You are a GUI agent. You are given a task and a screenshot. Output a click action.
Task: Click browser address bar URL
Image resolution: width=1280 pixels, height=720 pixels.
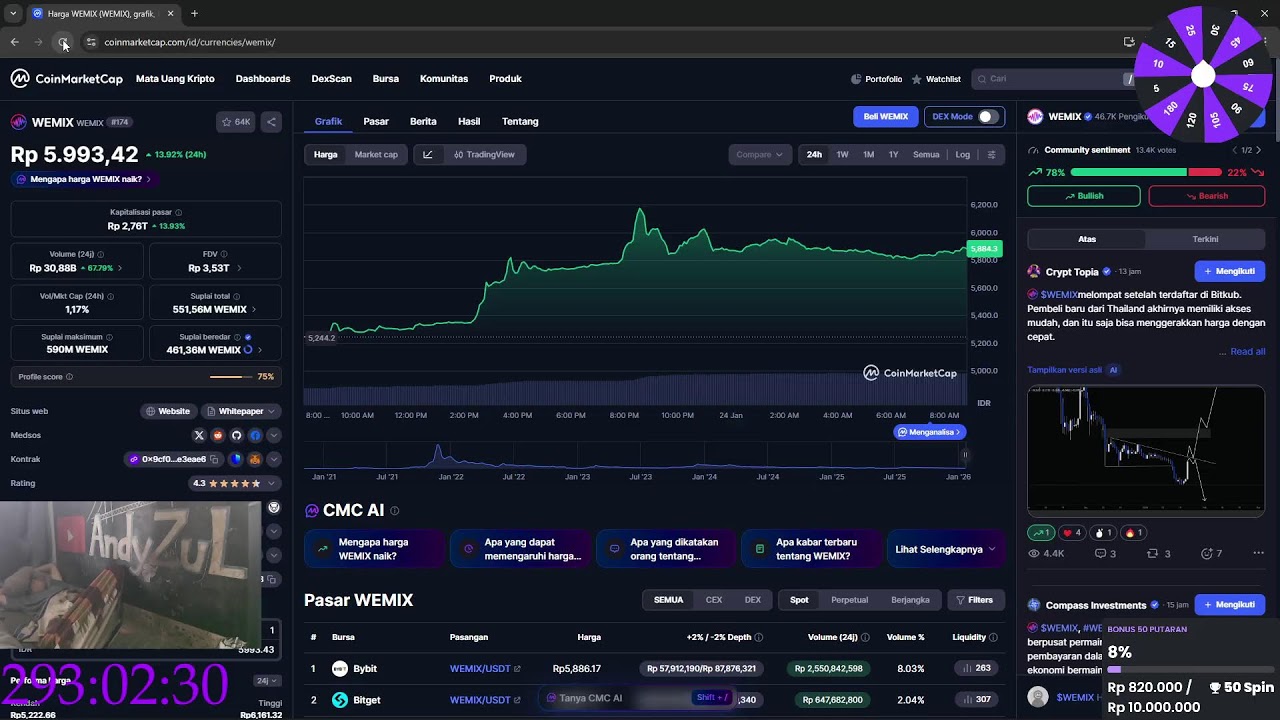click(190, 42)
